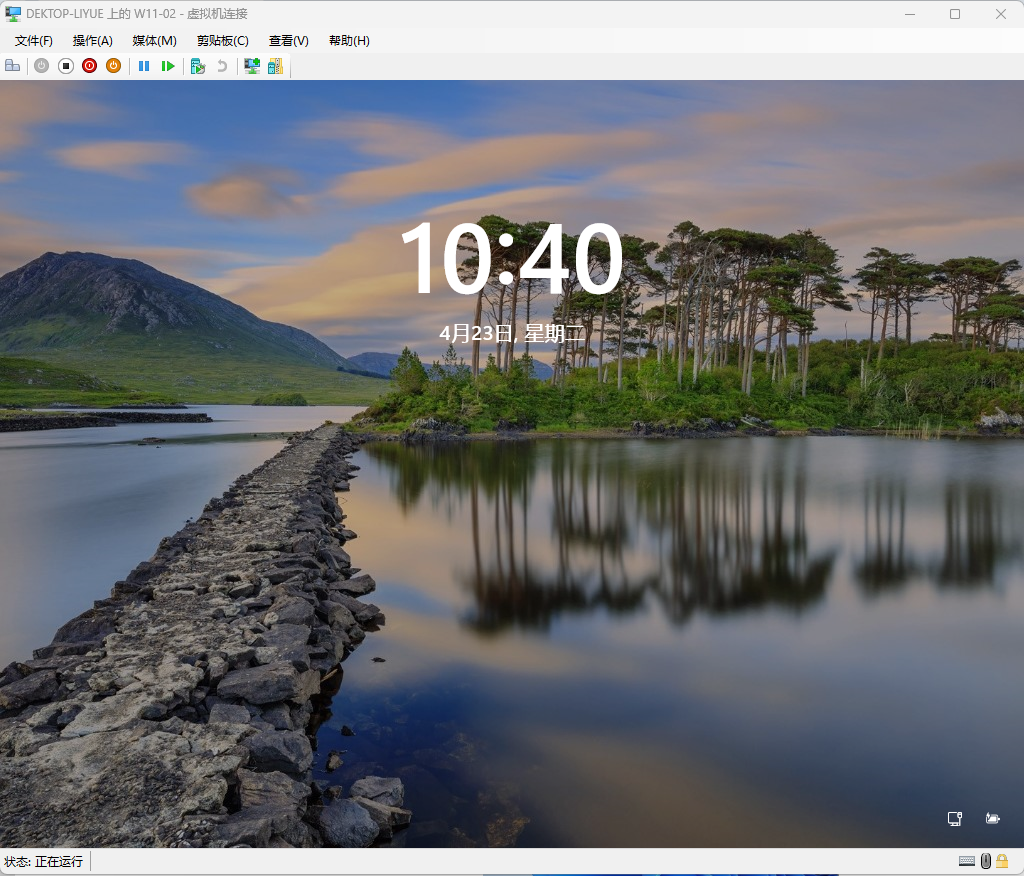Click the 10:40 clock to dismiss the lock screen
The image size is (1024, 876).
(511, 259)
